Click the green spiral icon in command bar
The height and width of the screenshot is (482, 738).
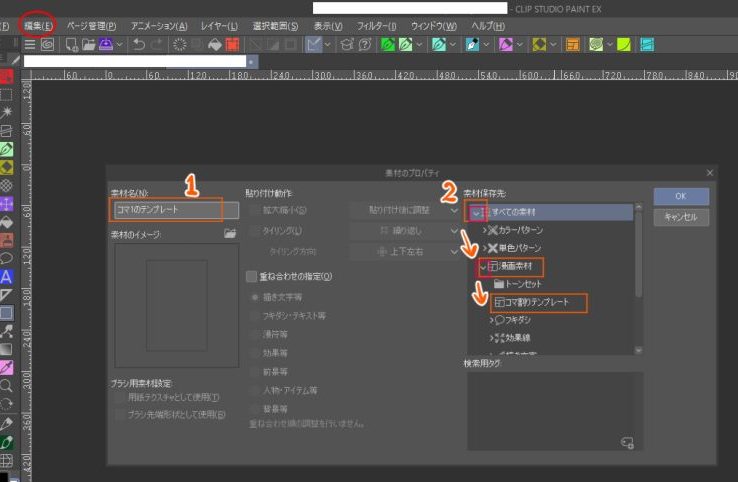(x=596, y=45)
